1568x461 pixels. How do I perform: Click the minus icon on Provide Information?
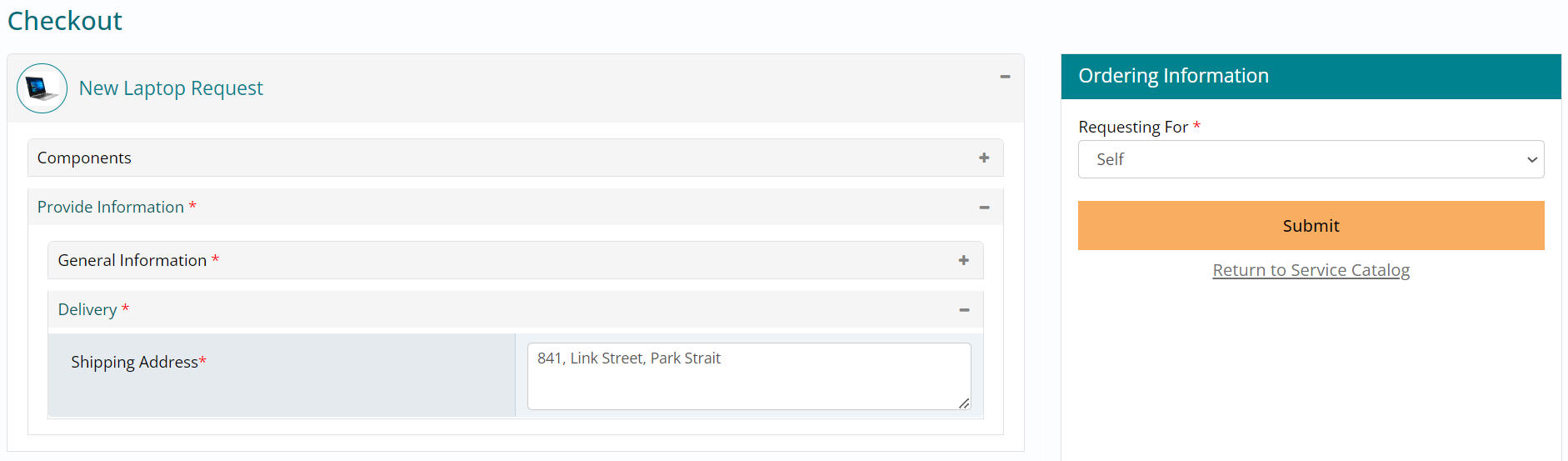(984, 208)
